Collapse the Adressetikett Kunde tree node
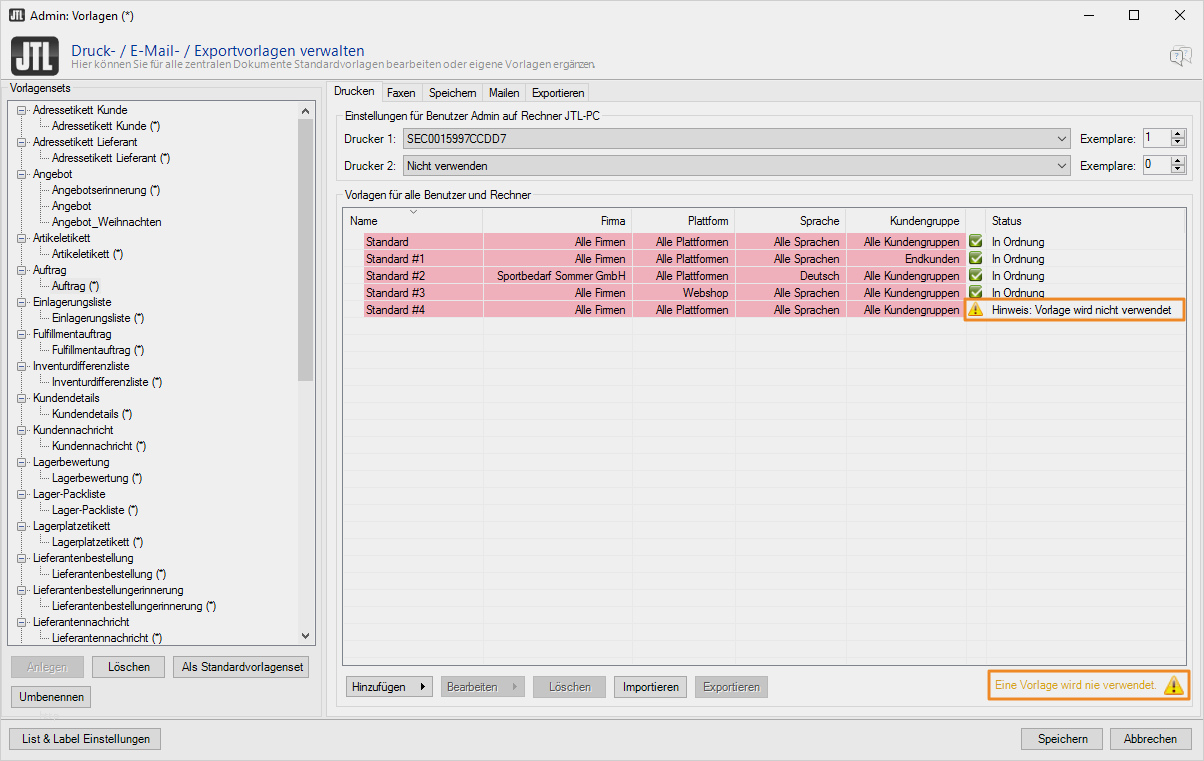Image resolution: width=1204 pixels, height=761 pixels. point(22,110)
